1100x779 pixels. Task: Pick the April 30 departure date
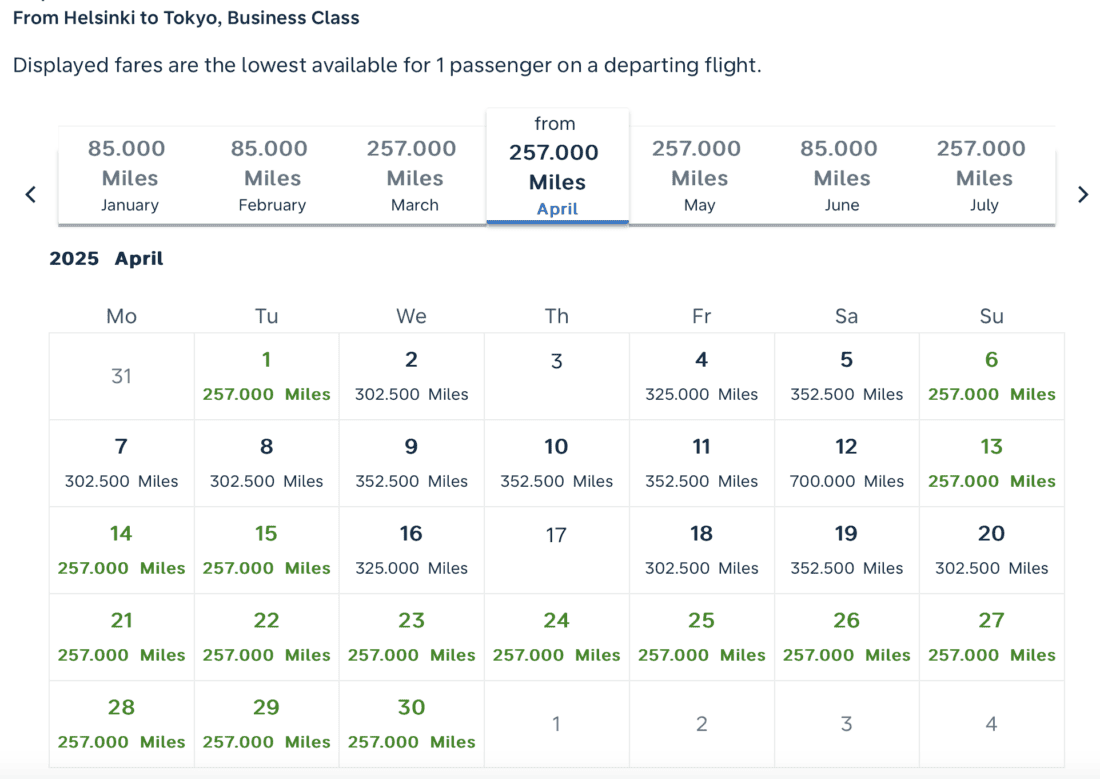411,724
